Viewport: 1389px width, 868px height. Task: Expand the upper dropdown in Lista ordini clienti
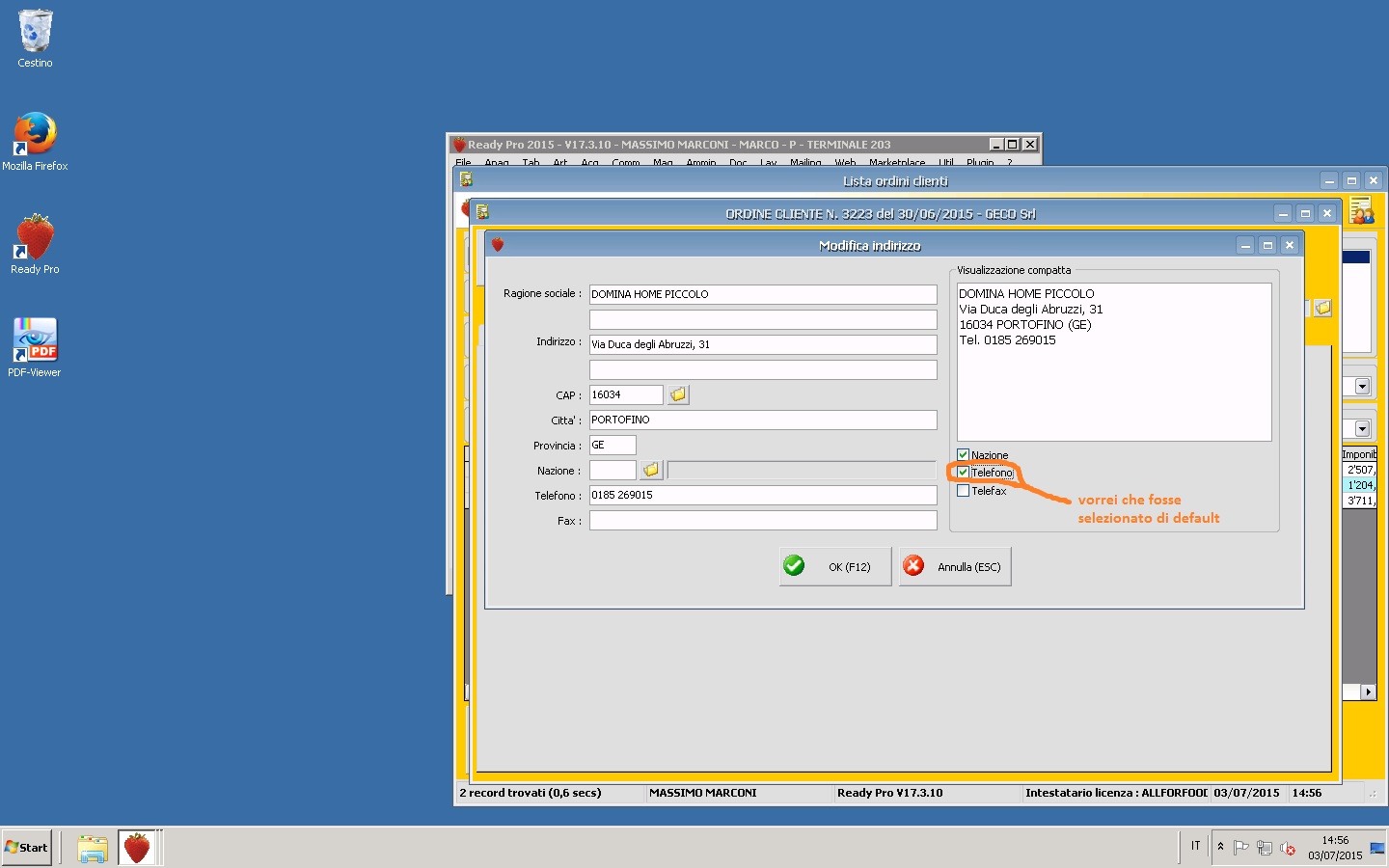click(x=1362, y=386)
